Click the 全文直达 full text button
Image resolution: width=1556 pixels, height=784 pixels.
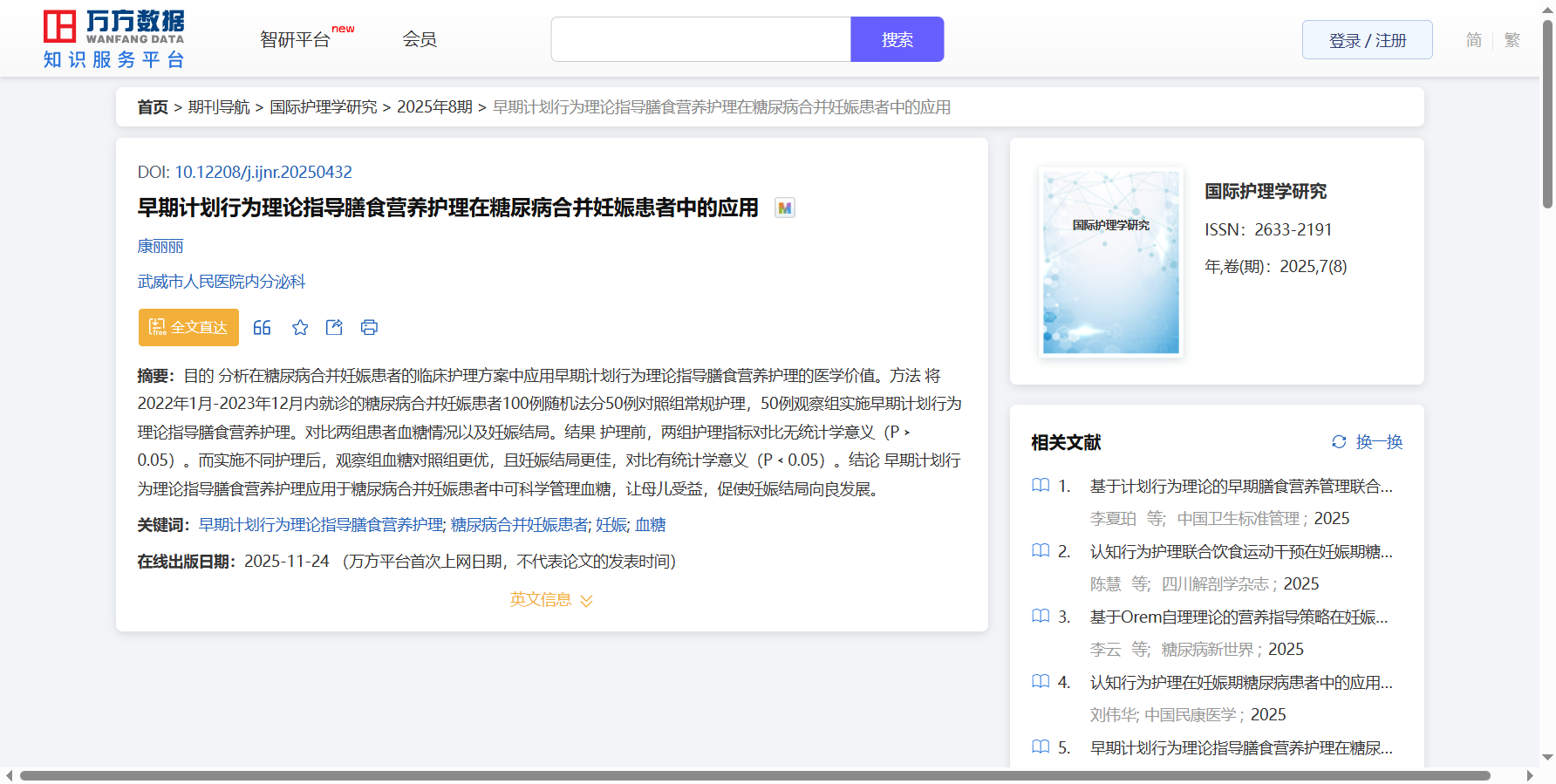point(188,328)
